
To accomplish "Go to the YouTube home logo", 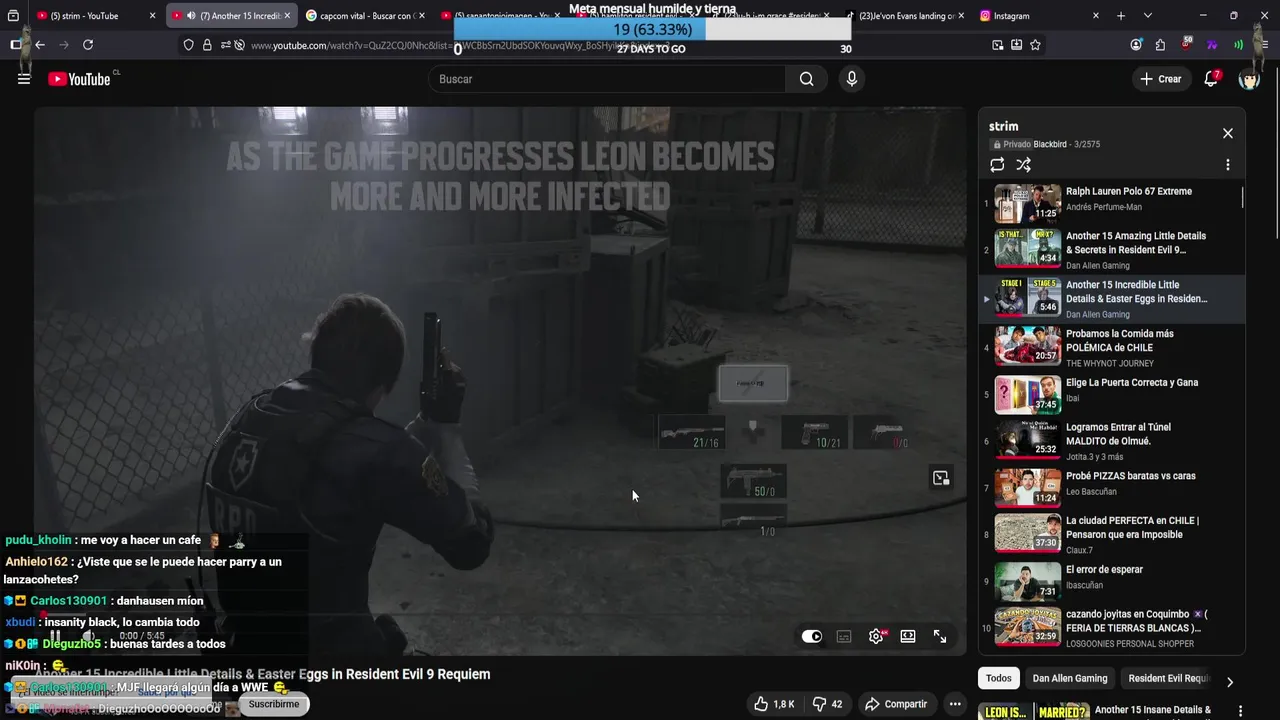I will click(79, 79).
